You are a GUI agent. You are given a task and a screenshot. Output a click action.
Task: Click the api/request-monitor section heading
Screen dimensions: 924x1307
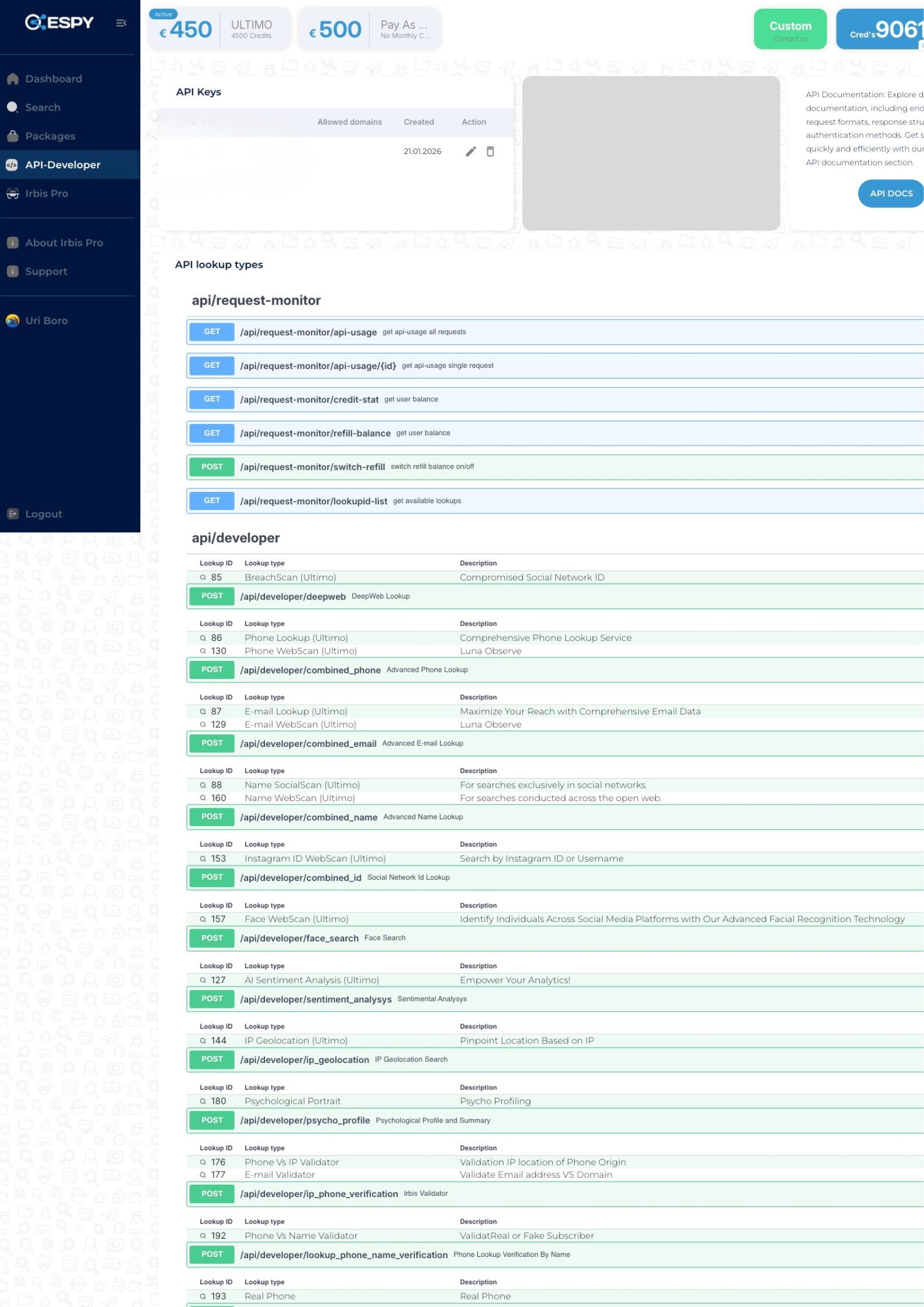(256, 300)
